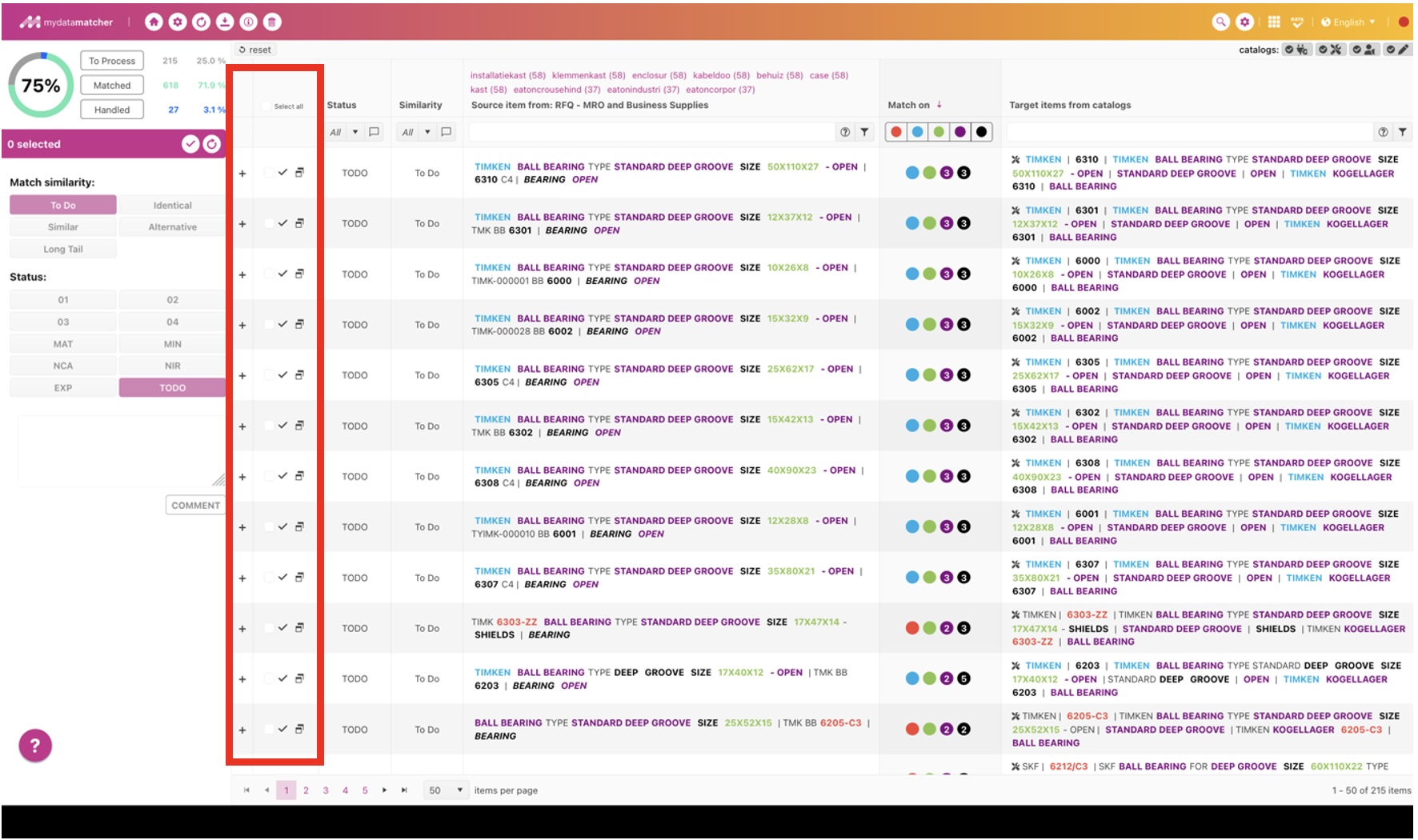Click the refresh icon in the top toolbar
Screen dimensions: 1418x840
coord(202,22)
